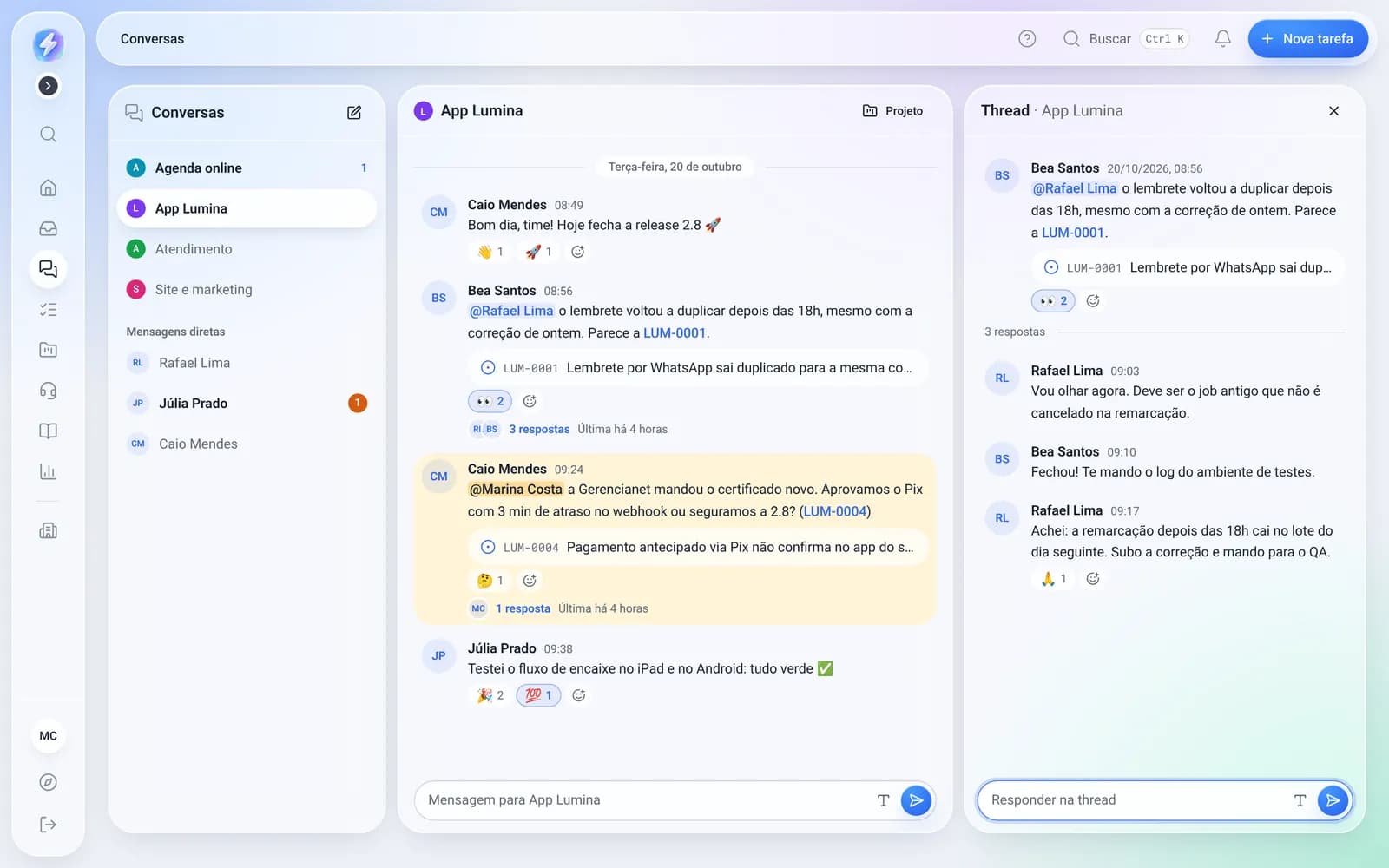Screen dimensions: 1389x868
Task: Toggle the waving hand reaction on Caio's message
Action: 490,252
